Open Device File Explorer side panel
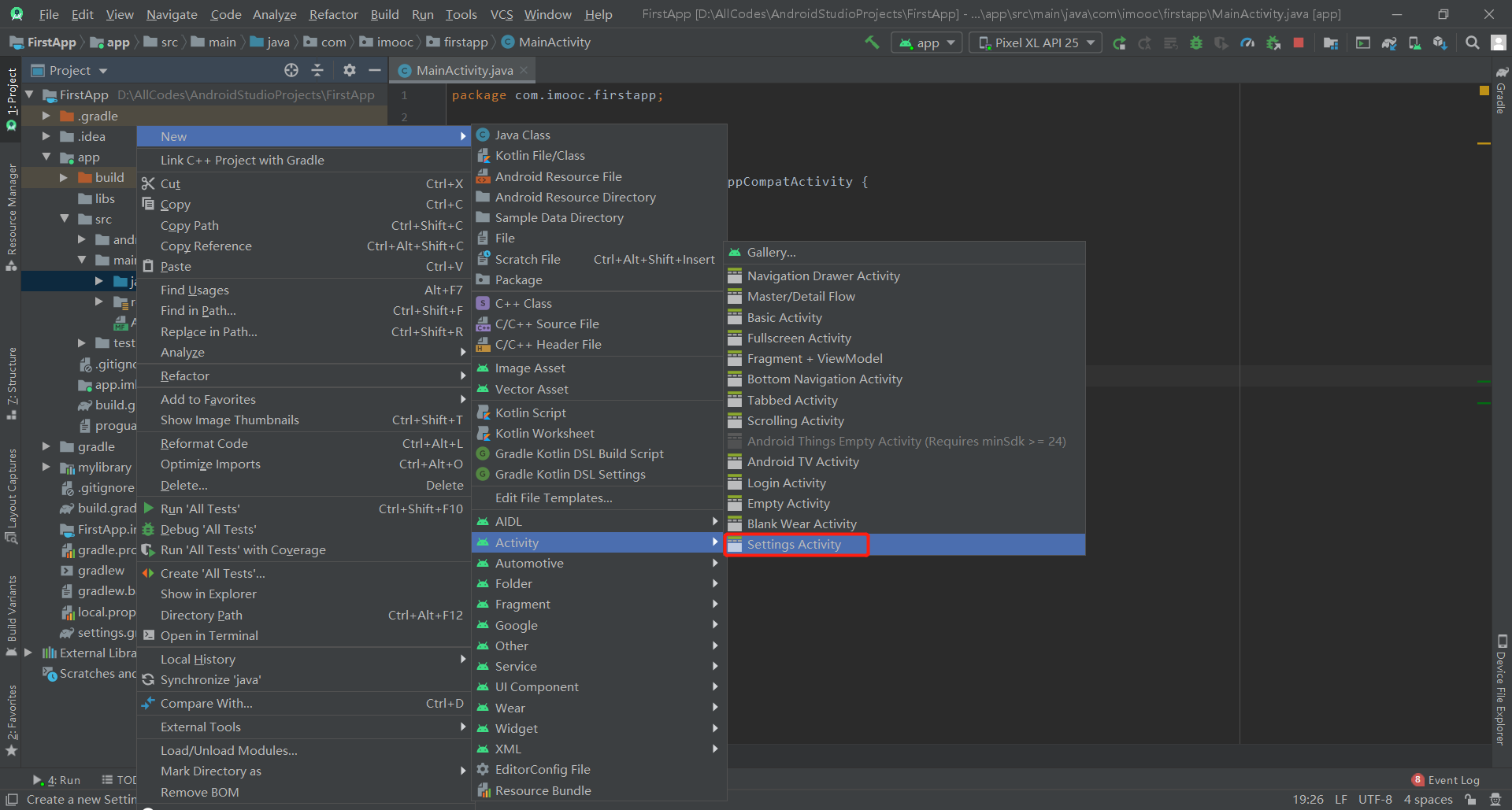Viewport: 1512px width, 810px height. 1501,690
